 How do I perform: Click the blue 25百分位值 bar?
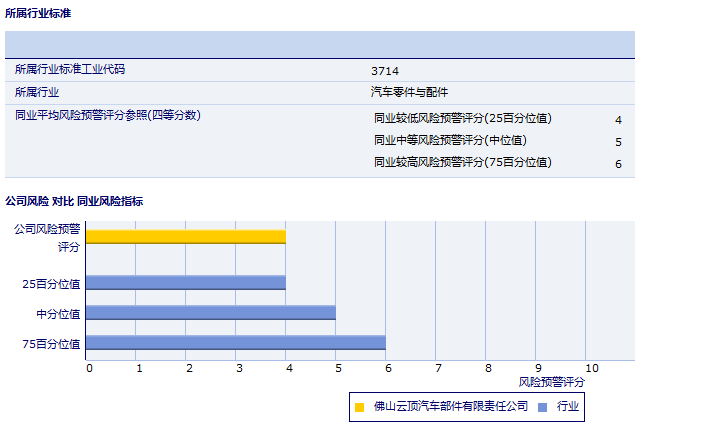click(186, 283)
